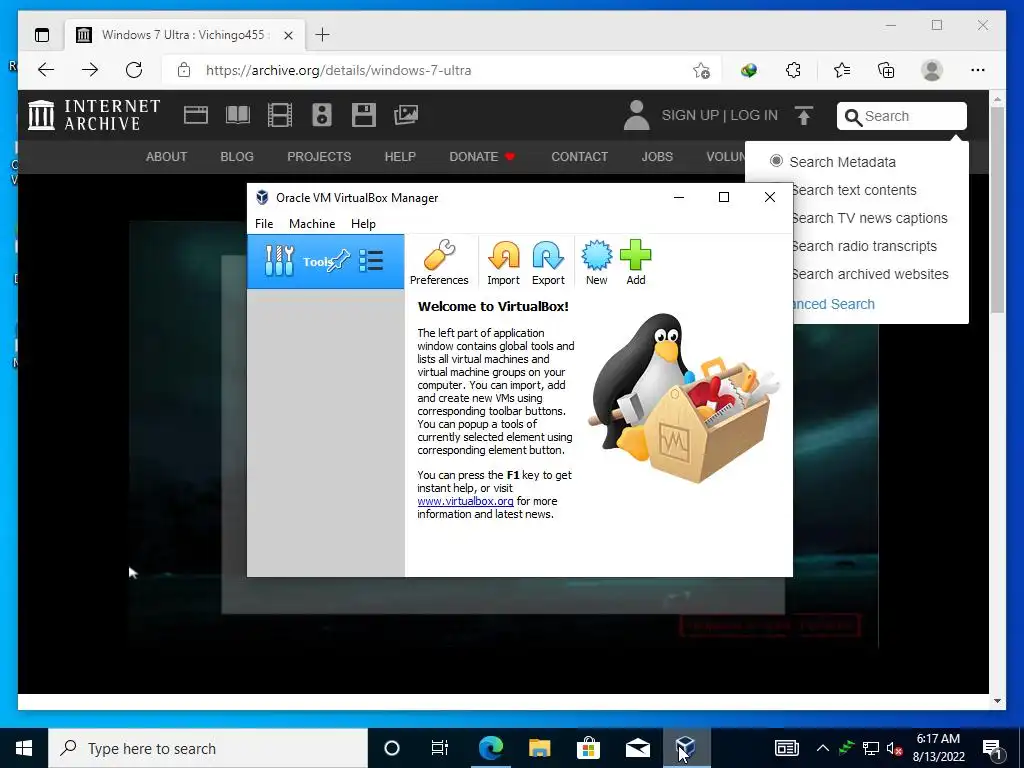Open Edge settings and more menu
This screenshot has height=768, width=1024.
click(x=978, y=70)
